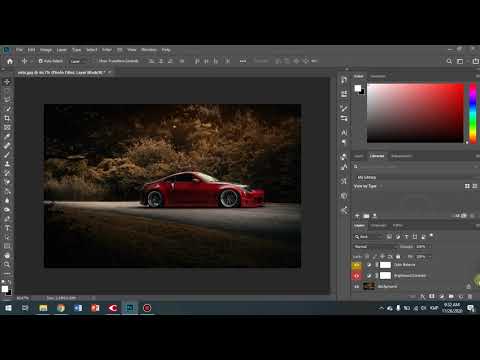
Task: Toggle lock position in Layers panel
Action: point(382,257)
